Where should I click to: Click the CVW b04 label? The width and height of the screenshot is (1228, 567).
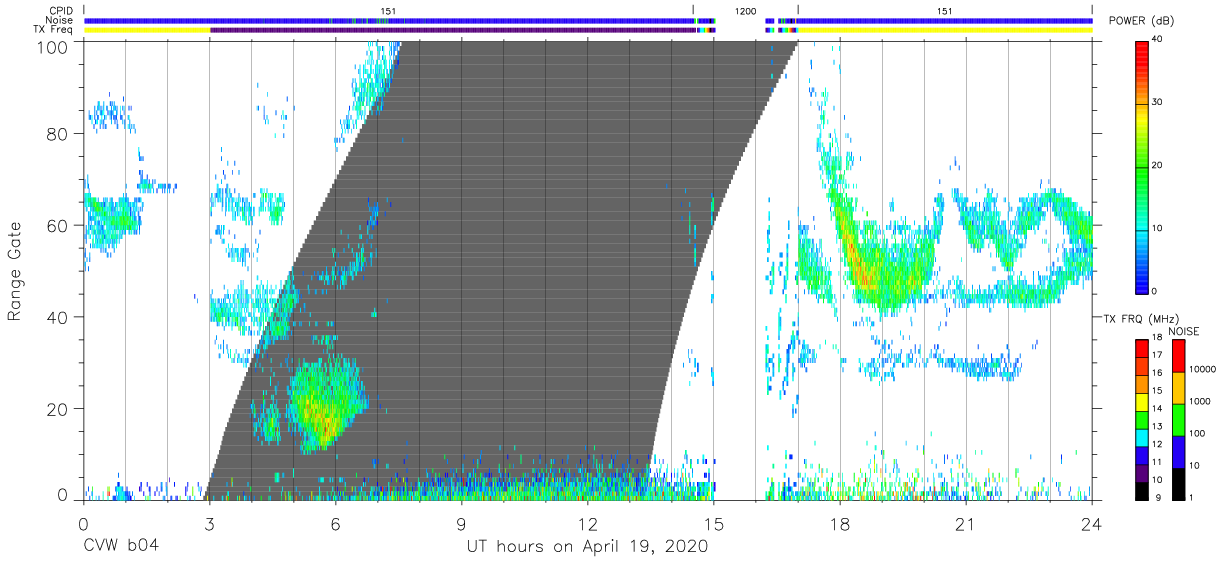(x=120, y=546)
